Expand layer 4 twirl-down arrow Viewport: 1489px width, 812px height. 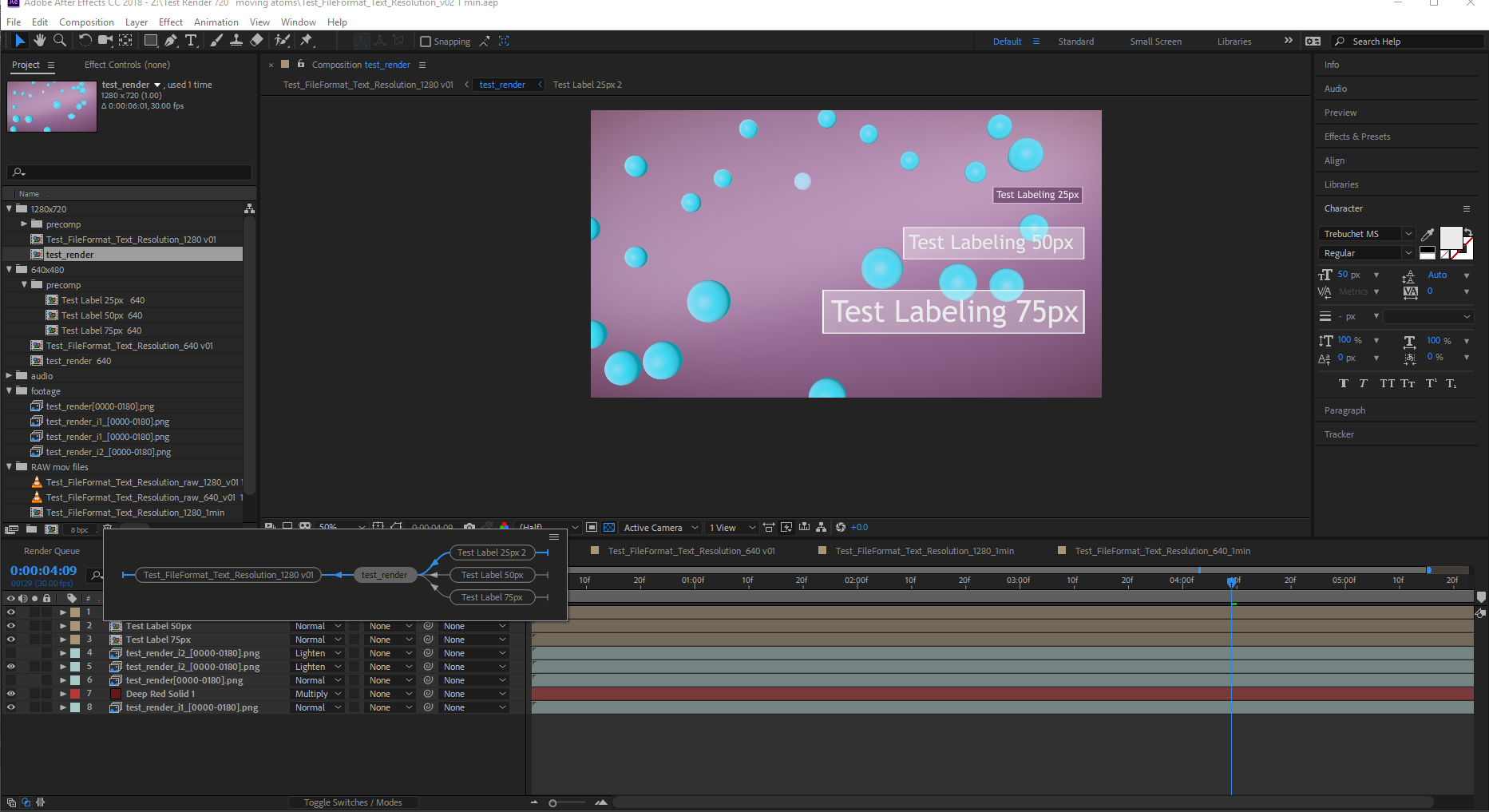coord(63,653)
